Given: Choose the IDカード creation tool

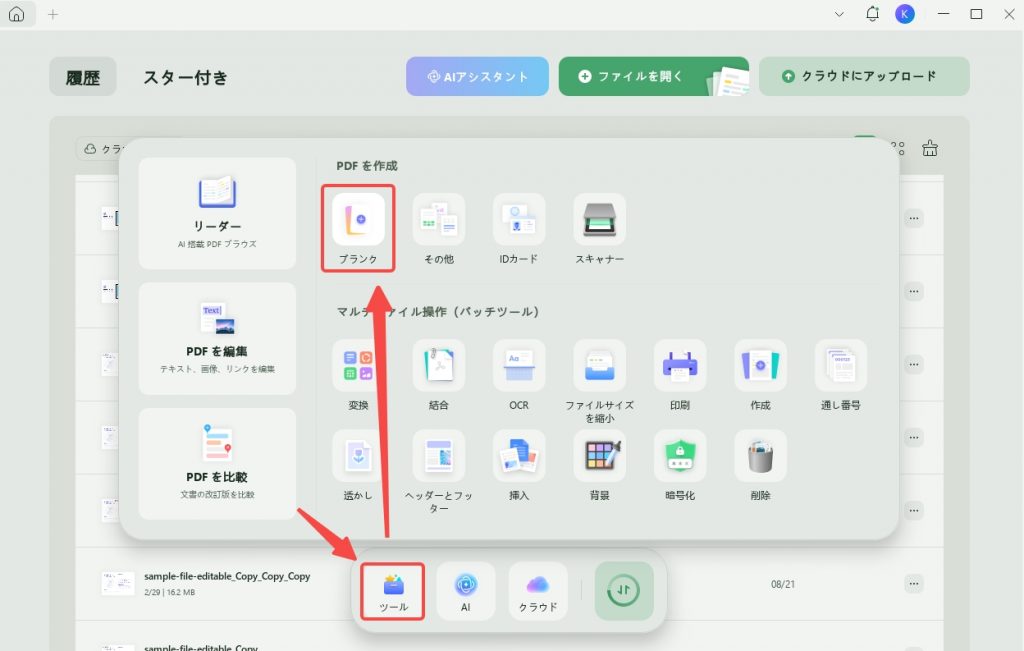Looking at the screenshot, I should coord(519,229).
